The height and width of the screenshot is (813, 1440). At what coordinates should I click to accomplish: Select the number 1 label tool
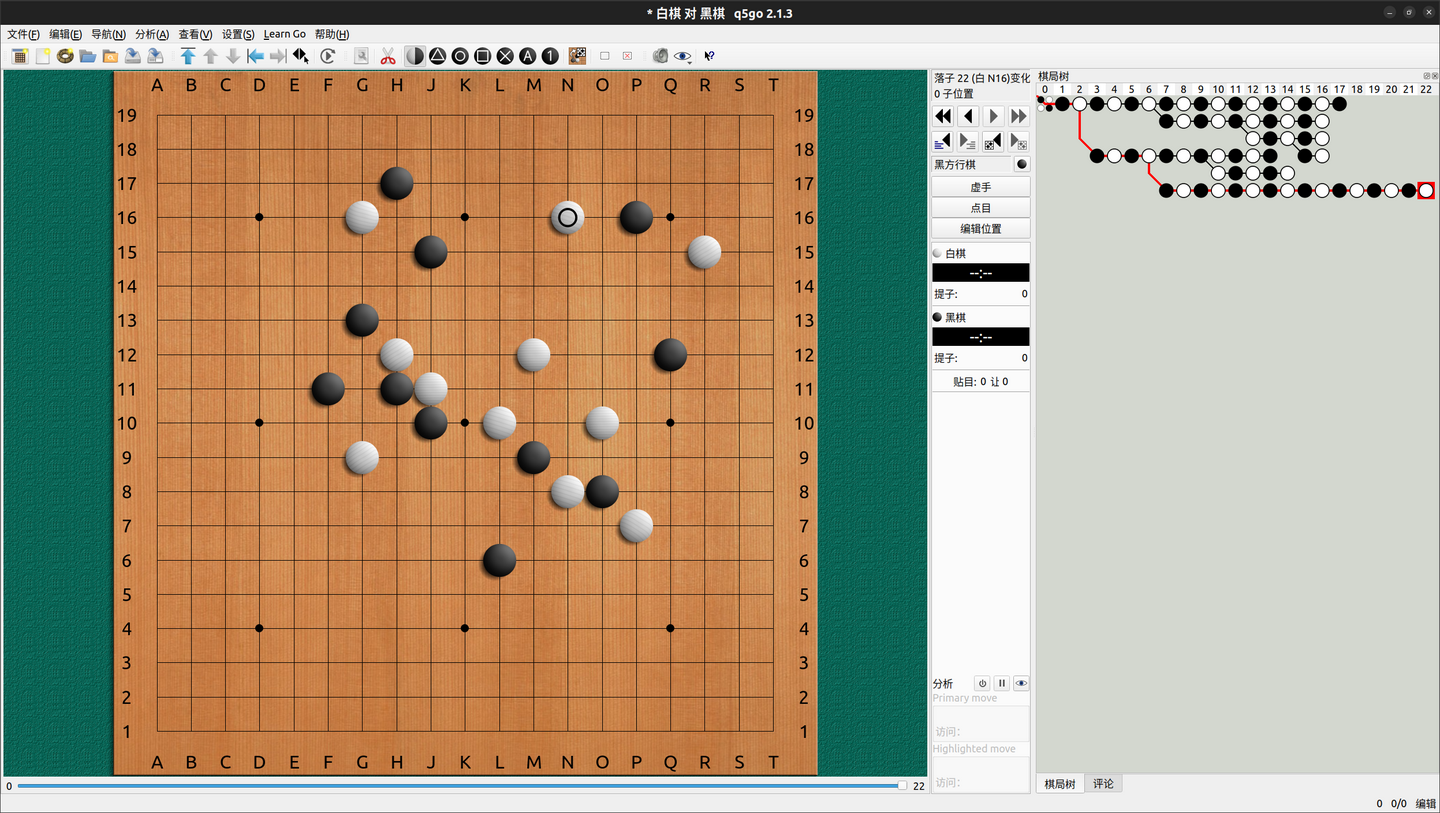(x=550, y=56)
